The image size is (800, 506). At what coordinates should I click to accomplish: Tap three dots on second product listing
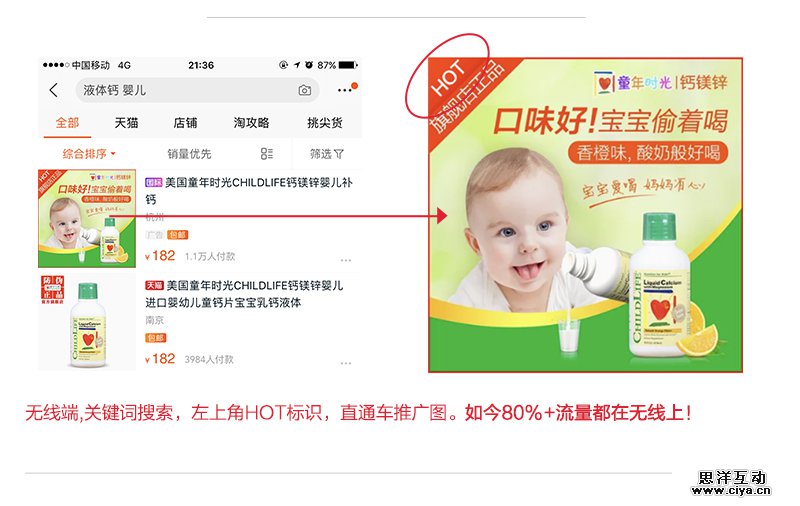(x=346, y=363)
